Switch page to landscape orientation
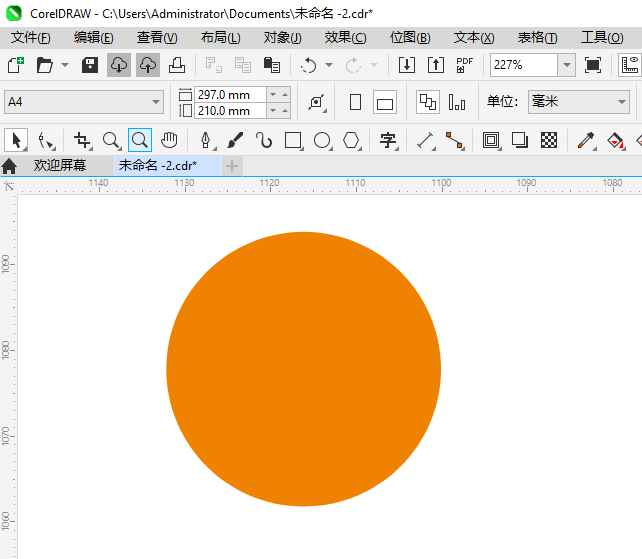Viewport: 642px width, 559px height. coord(385,102)
